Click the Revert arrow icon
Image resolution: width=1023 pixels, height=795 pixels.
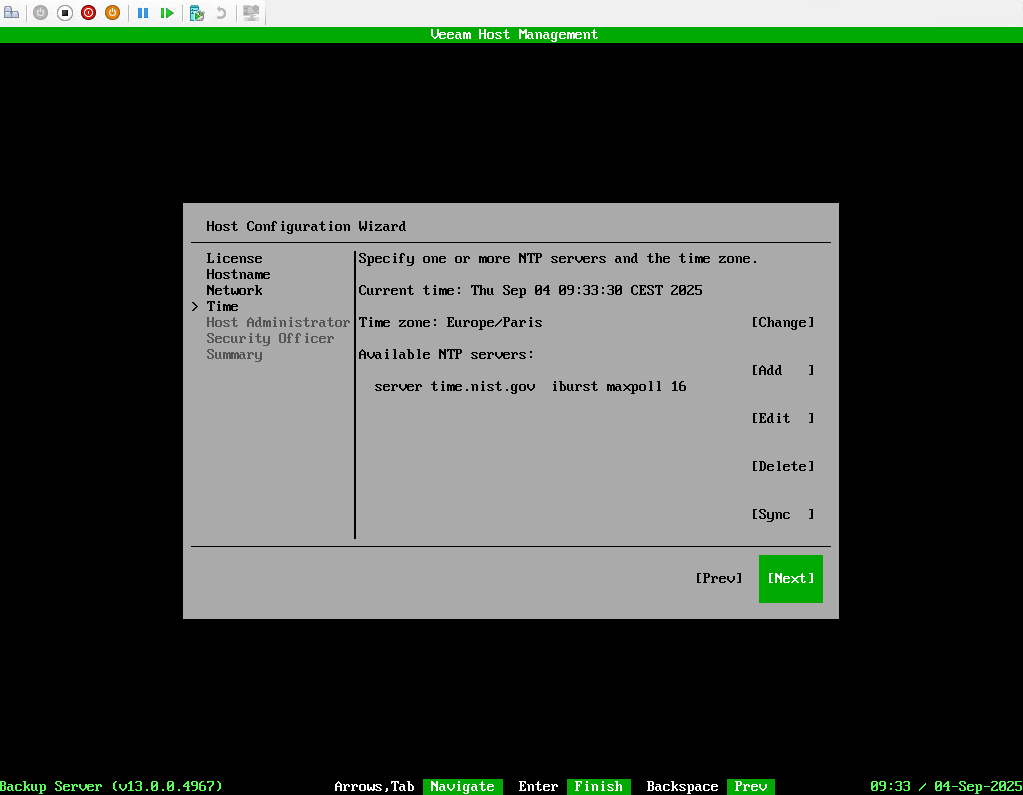click(221, 13)
